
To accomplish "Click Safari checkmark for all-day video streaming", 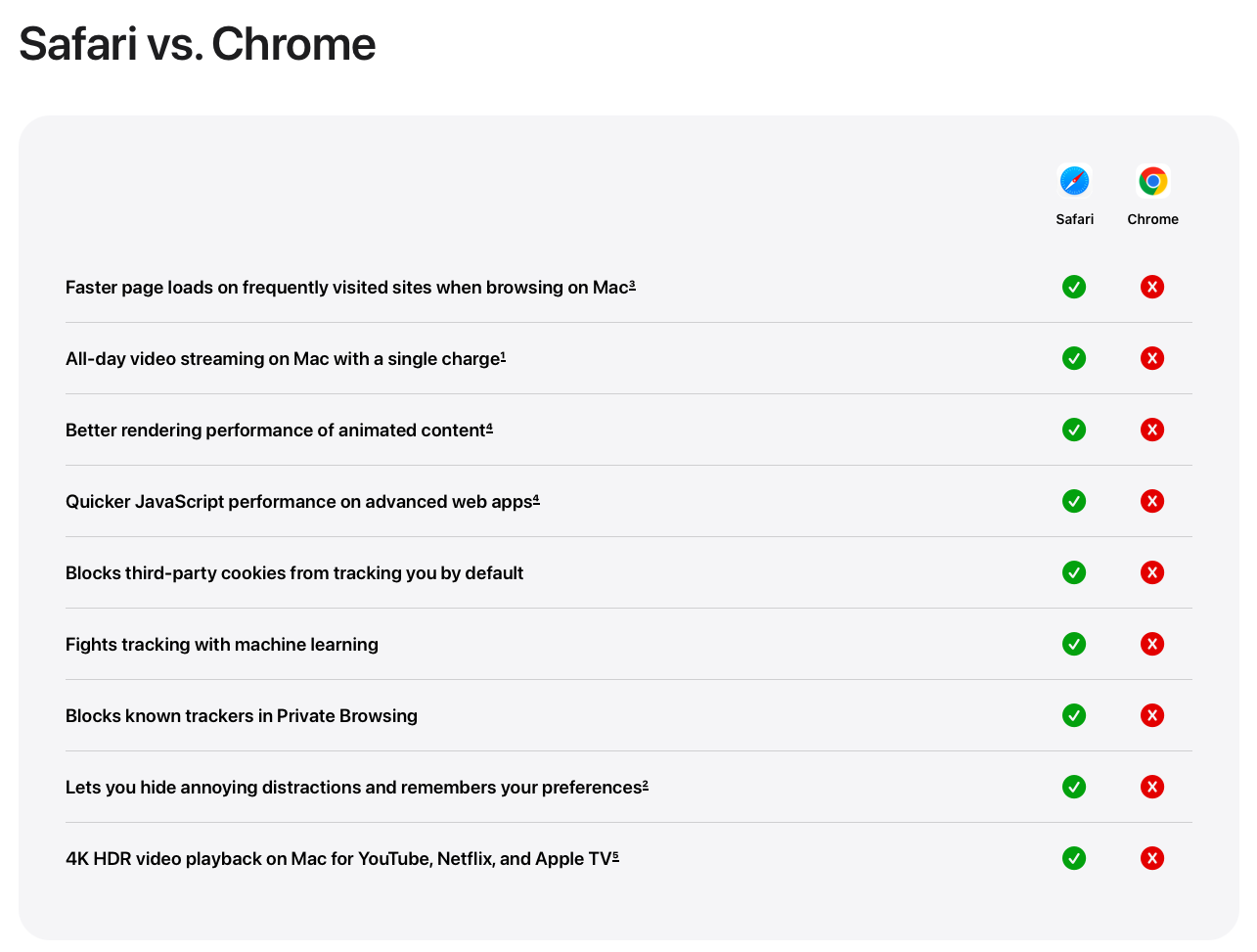I will [x=1074, y=358].
